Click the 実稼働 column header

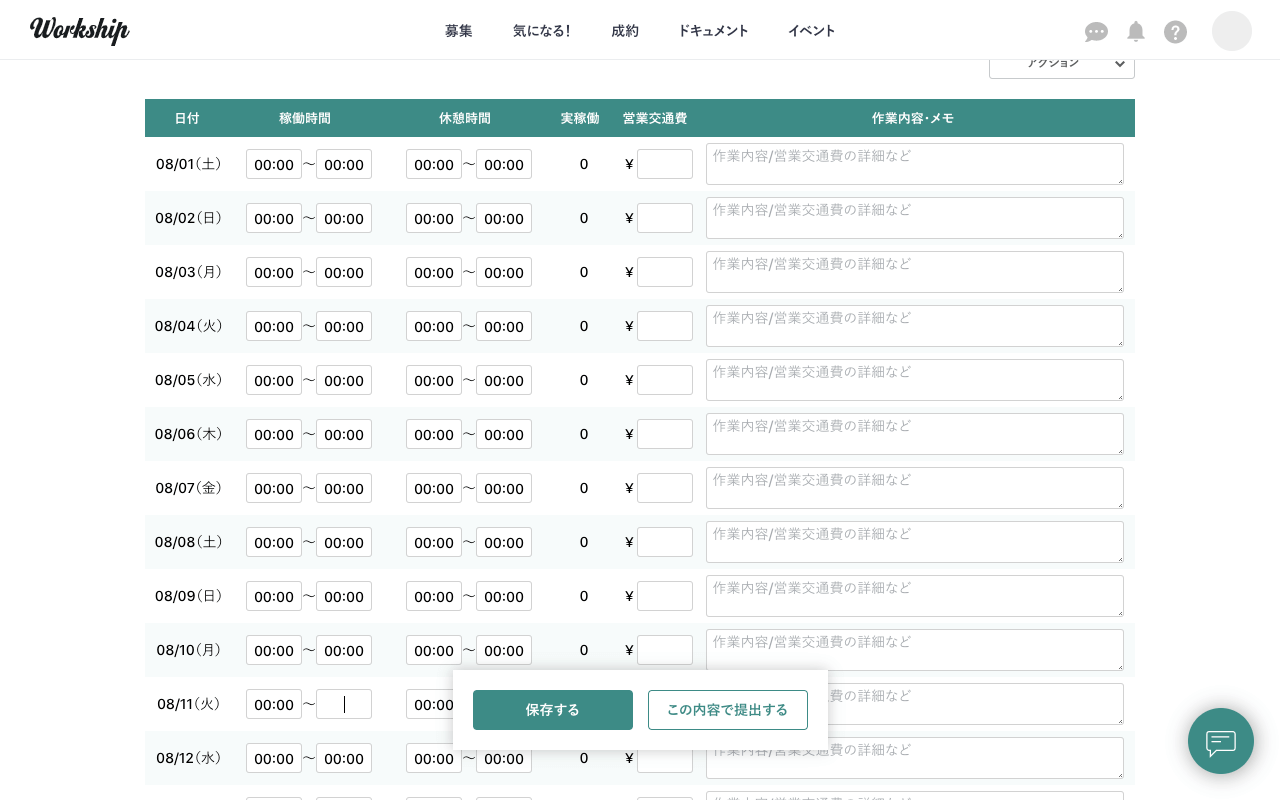(x=580, y=118)
